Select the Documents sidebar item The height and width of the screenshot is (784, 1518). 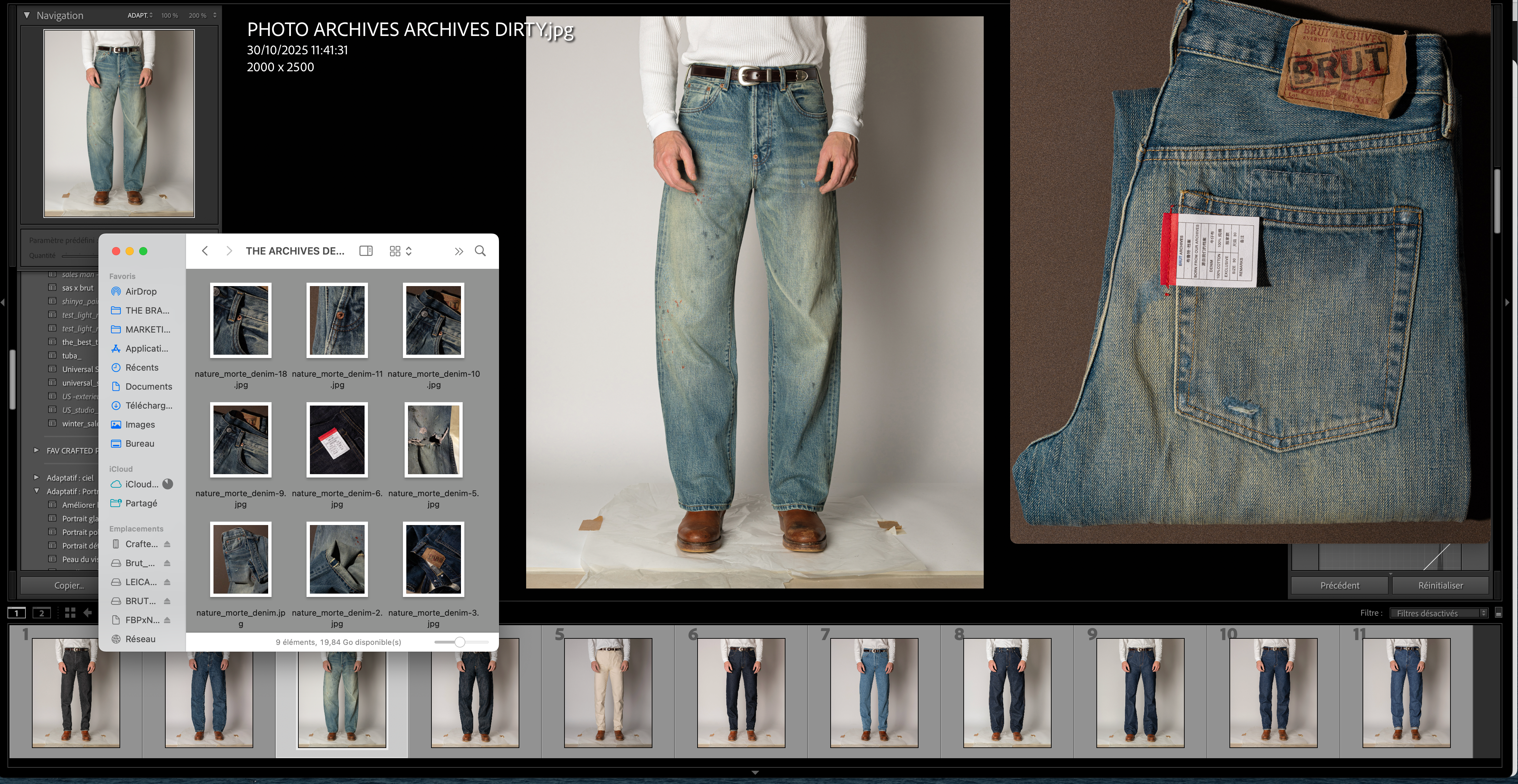tap(148, 387)
